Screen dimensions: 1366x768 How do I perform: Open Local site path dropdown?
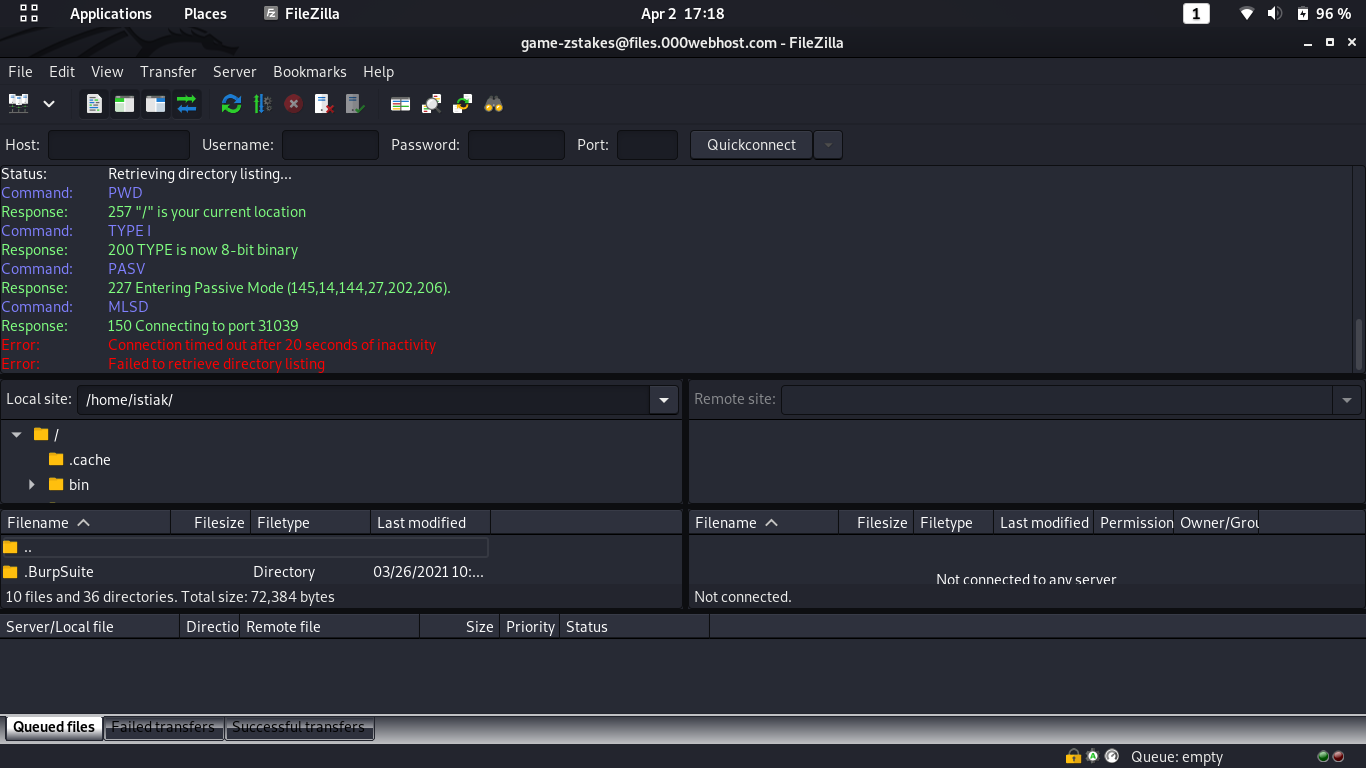664,400
